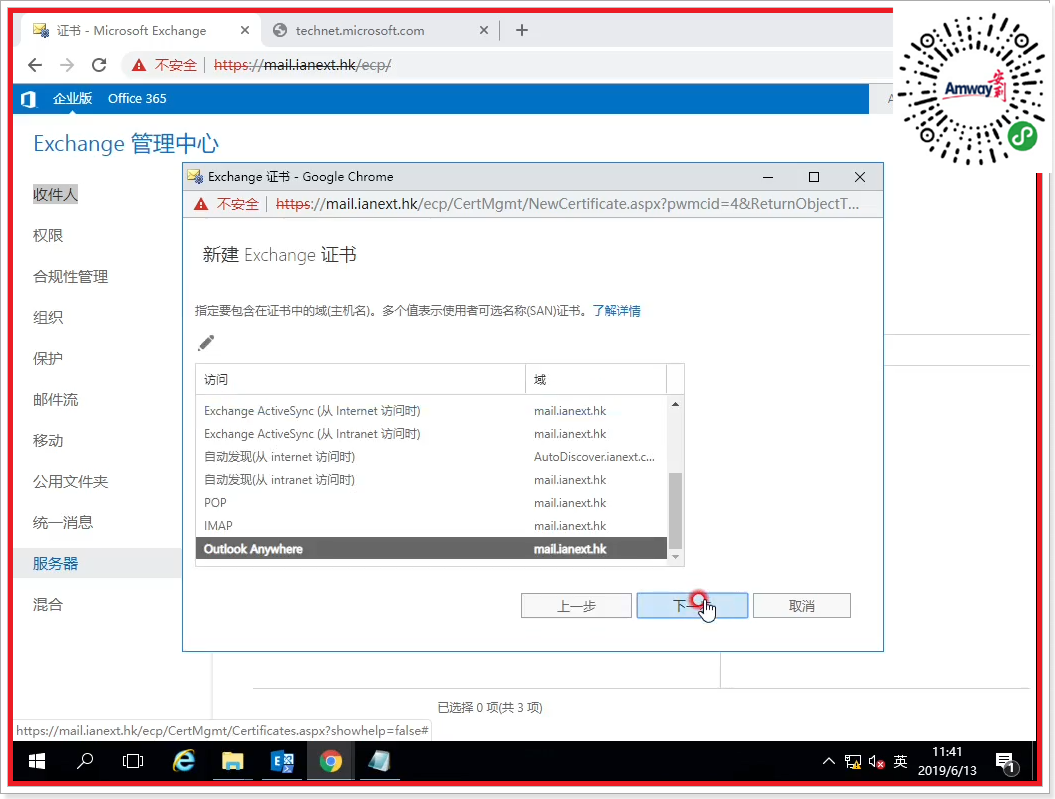Select the Office 365 tab in header
1055x799 pixels.
pyautogui.click(x=137, y=99)
